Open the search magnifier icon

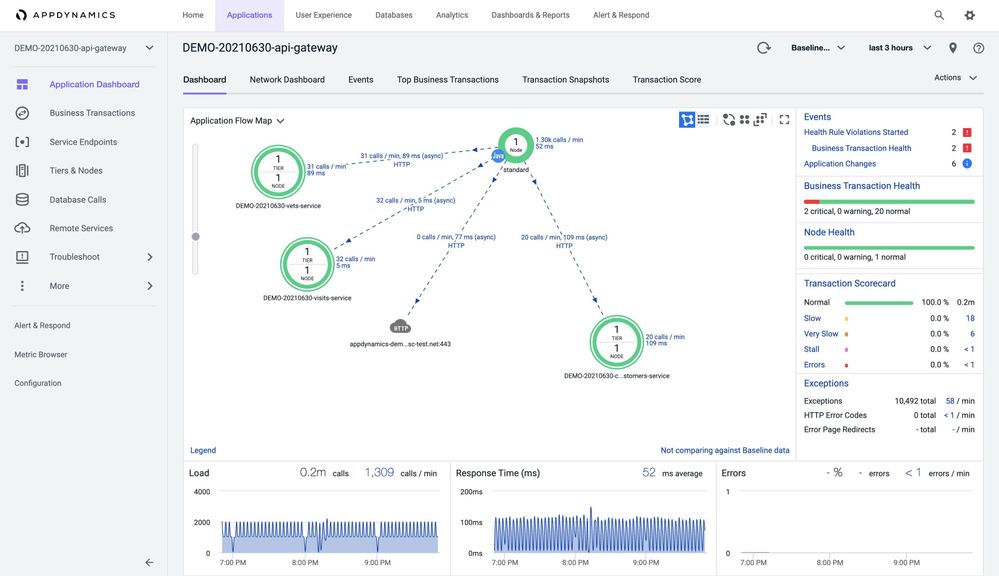(939, 15)
